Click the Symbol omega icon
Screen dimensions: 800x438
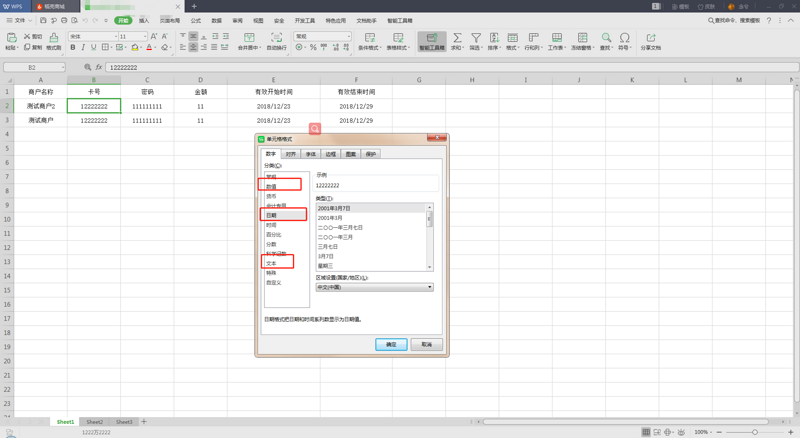point(624,38)
